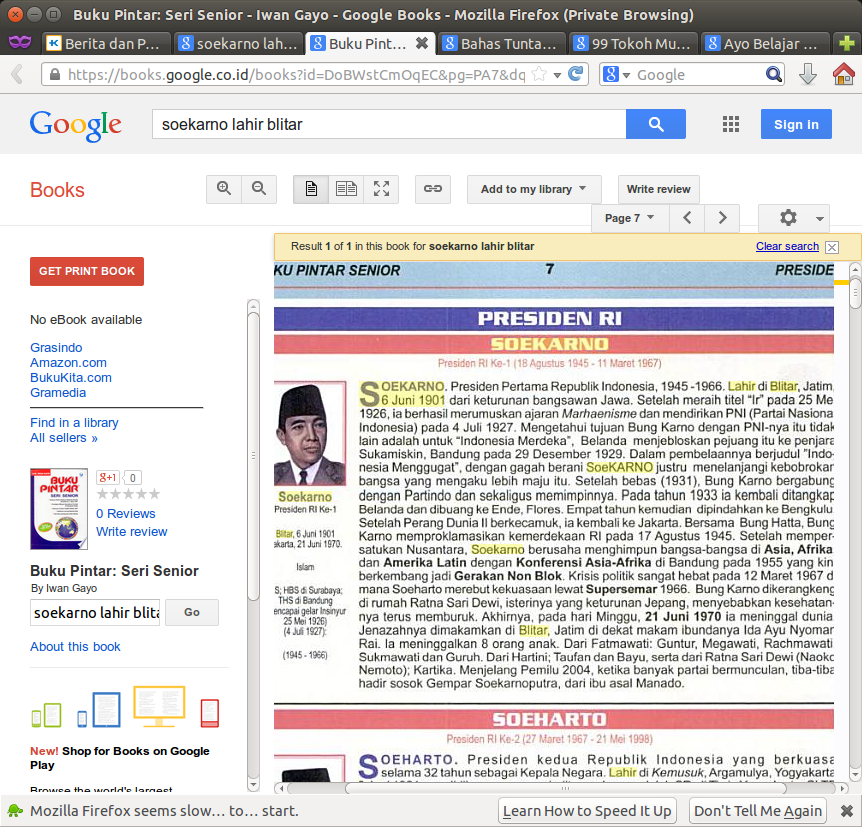This screenshot has height=827, width=862.
Task: Close the search result banner
Action: point(832,247)
